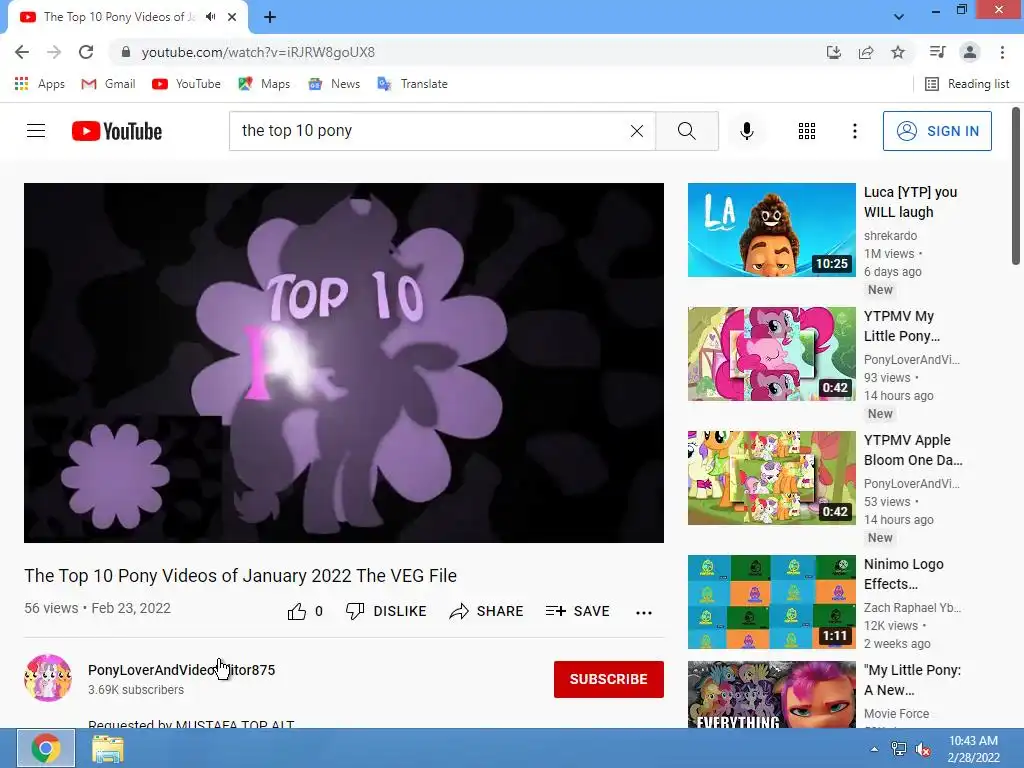This screenshot has height=768, width=1024.
Task: Open a new tab with the plus button
Action: (x=270, y=17)
